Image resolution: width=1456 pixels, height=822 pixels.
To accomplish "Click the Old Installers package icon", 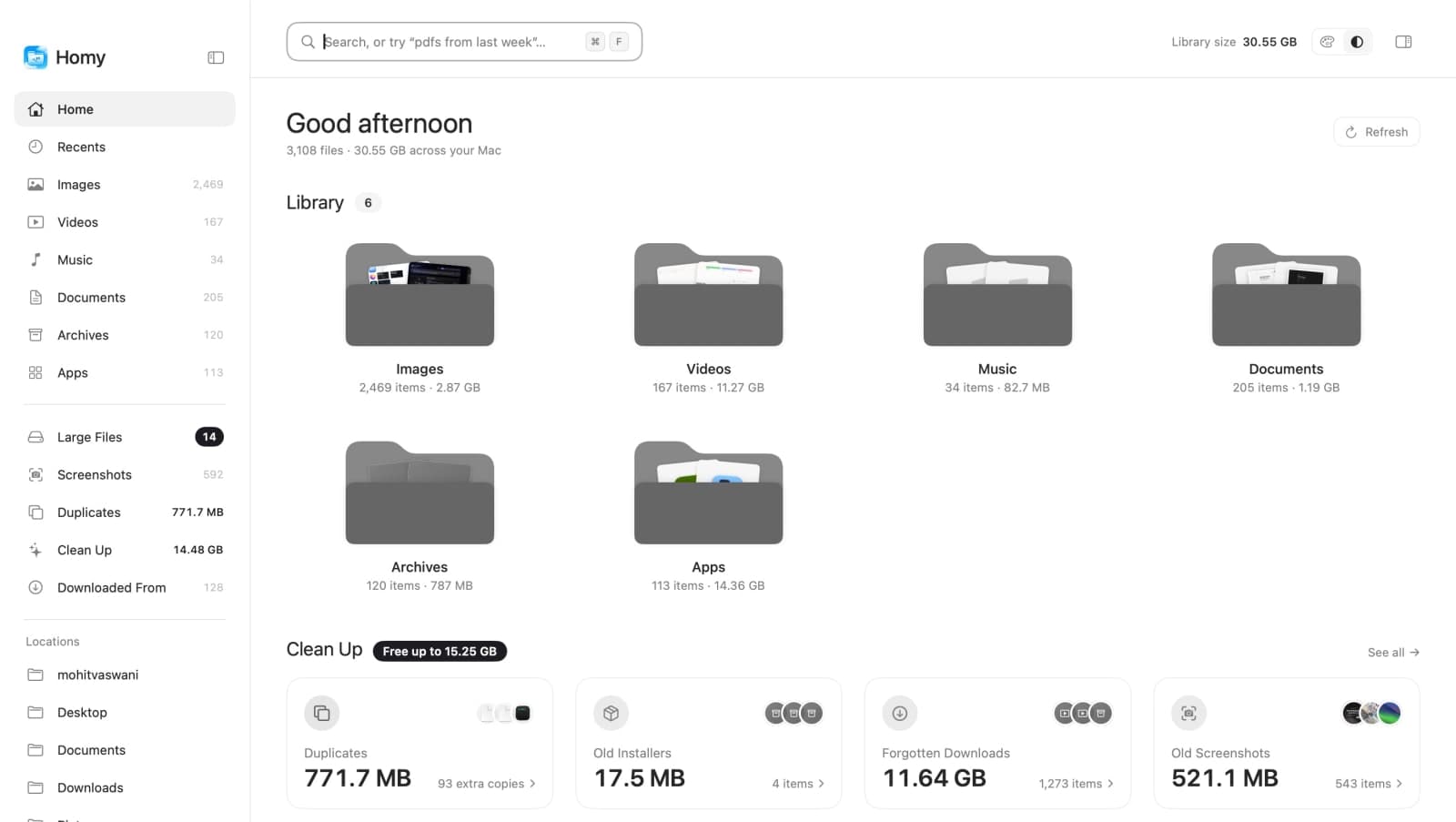I will [611, 713].
